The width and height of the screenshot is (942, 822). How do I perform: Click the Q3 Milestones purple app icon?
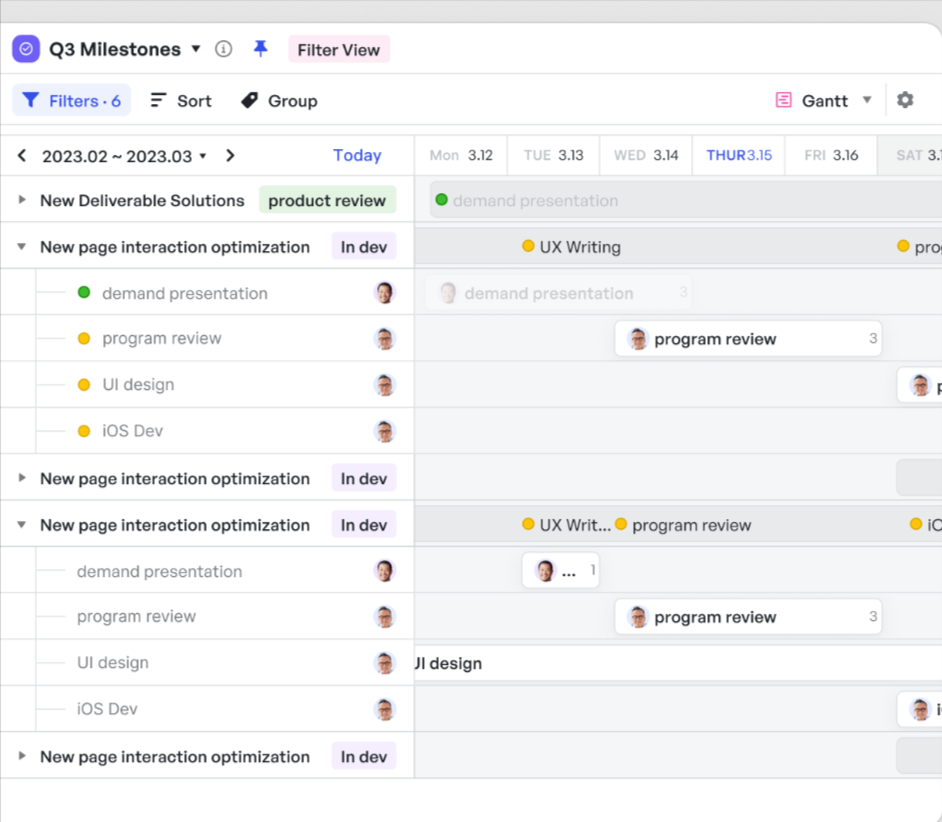point(26,49)
